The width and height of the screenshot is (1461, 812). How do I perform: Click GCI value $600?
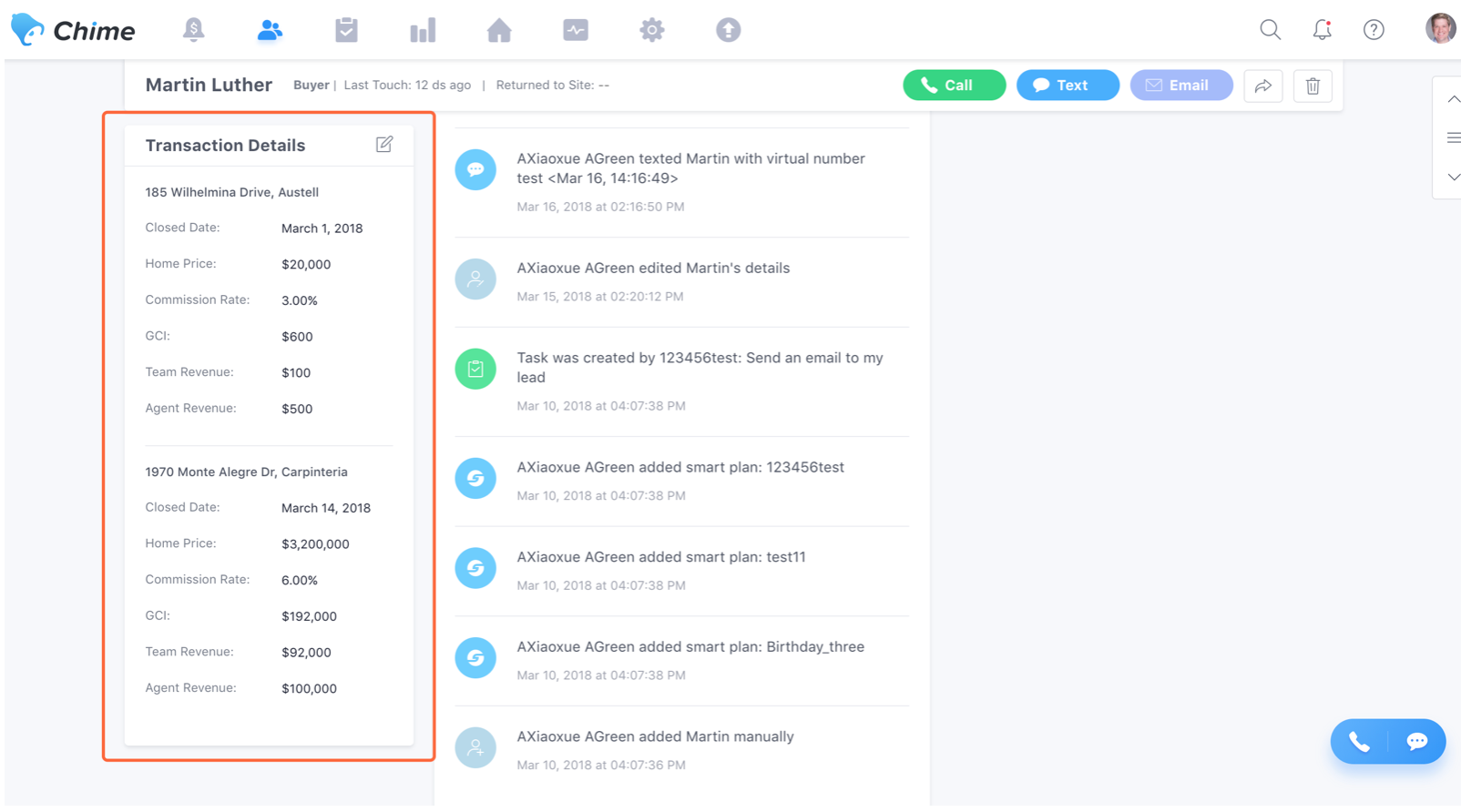[x=297, y=337]
